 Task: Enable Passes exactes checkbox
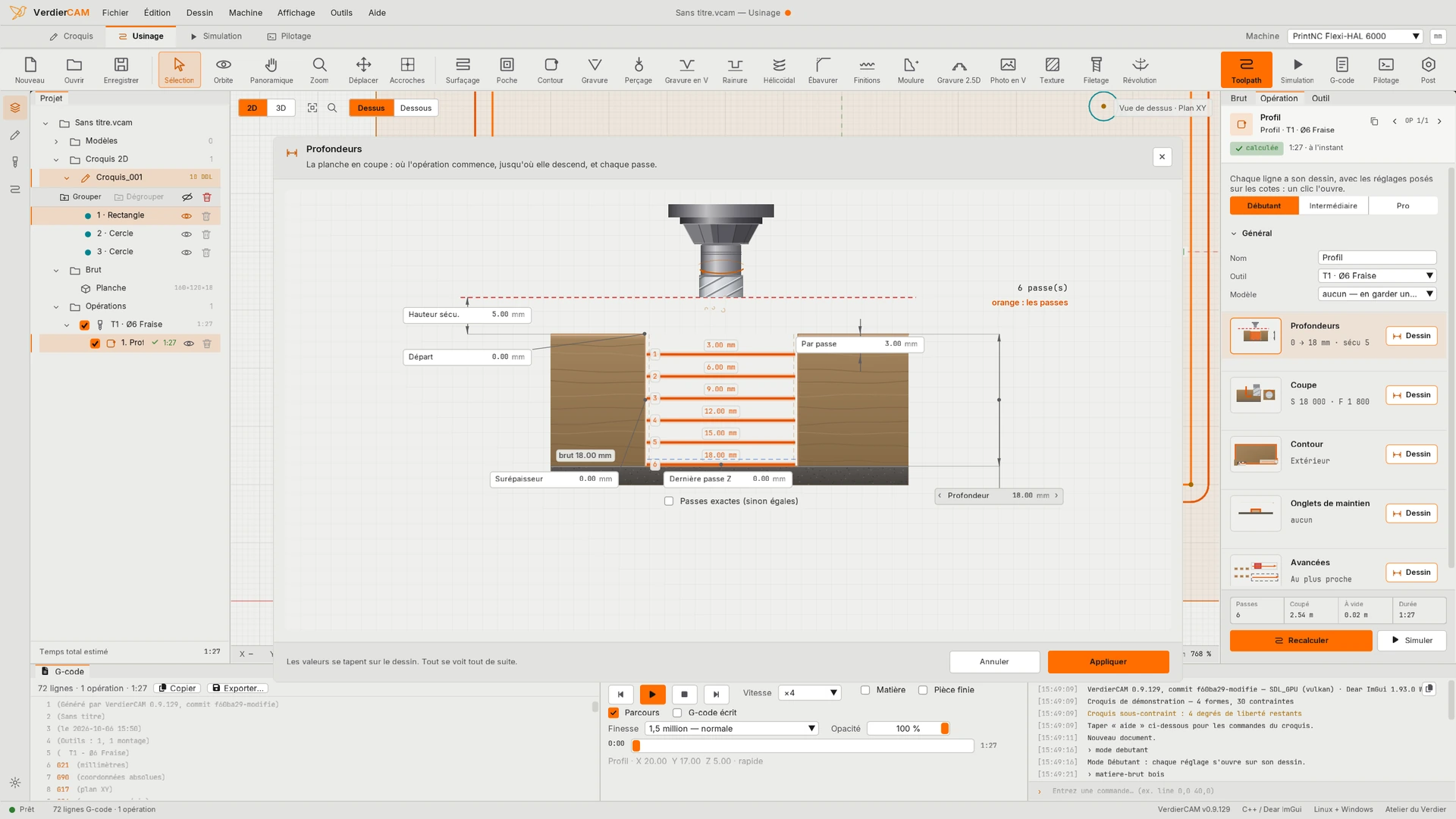pos(669,501)
